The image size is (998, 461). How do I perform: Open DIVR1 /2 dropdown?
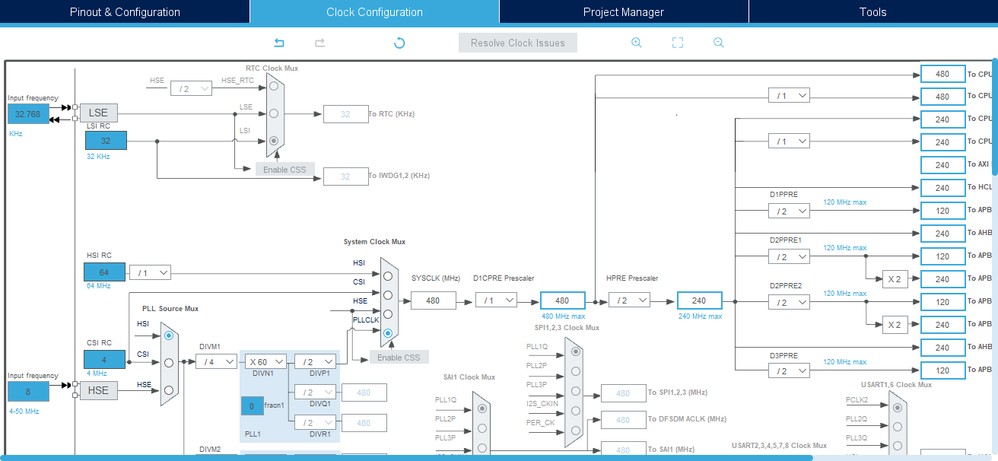[x=315, y=422]
